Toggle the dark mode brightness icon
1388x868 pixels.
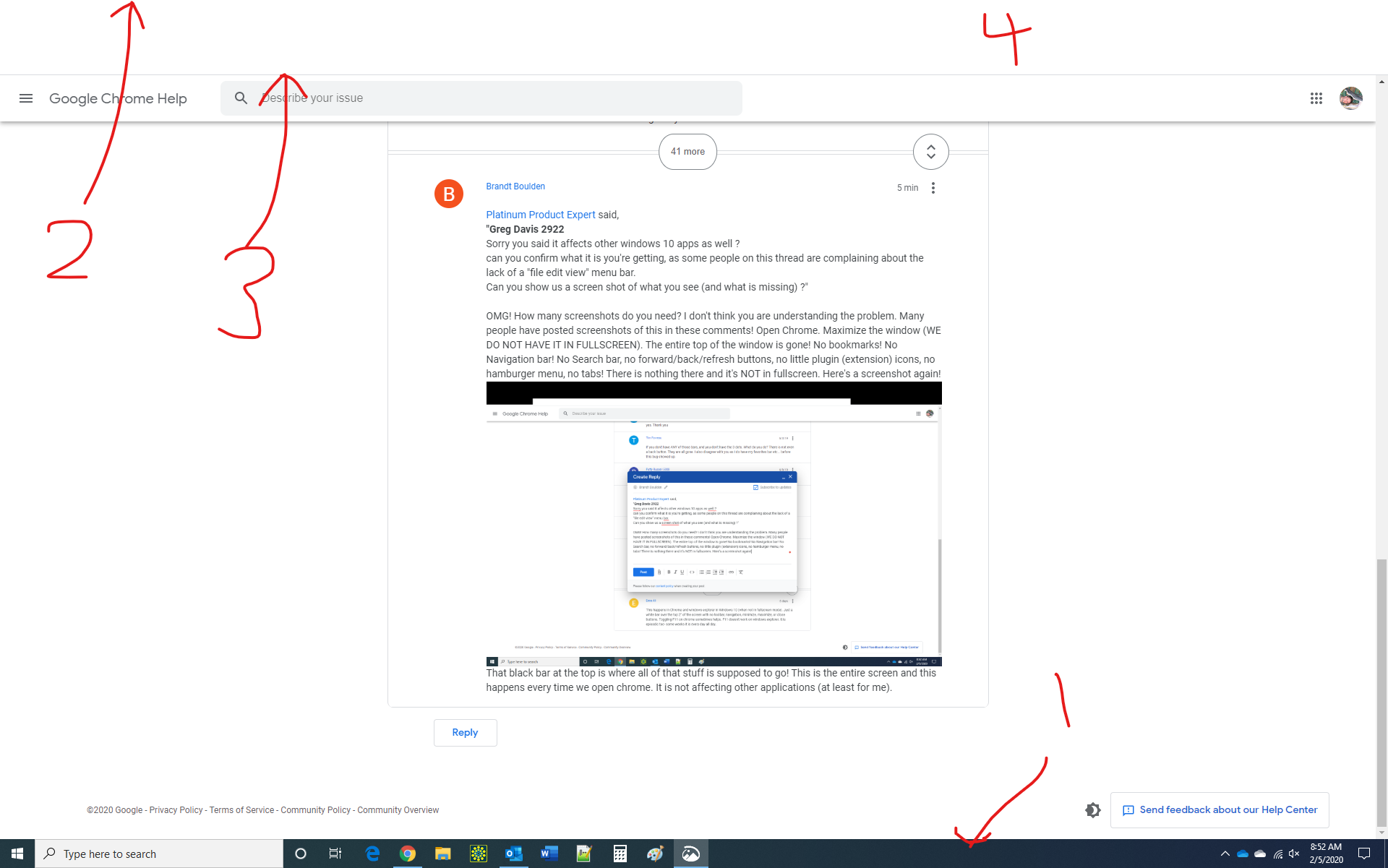pyautogui.click(x=1092, y=810)
